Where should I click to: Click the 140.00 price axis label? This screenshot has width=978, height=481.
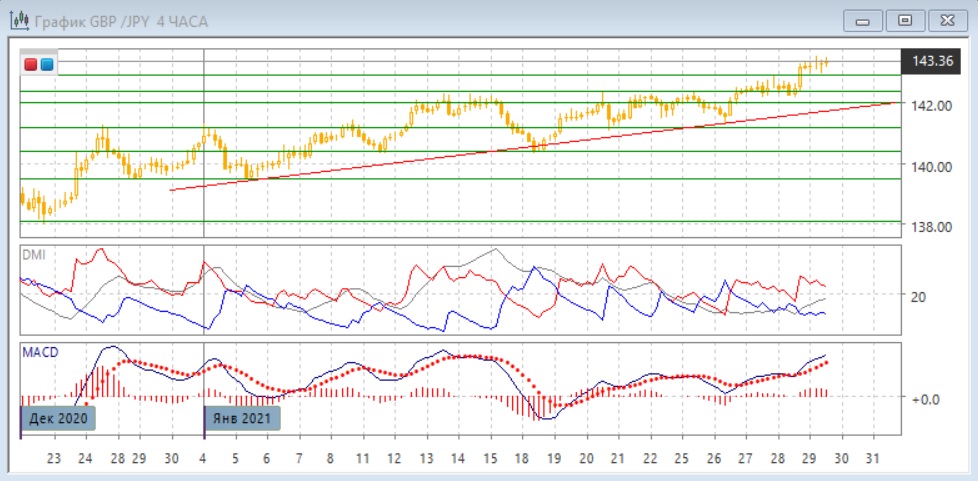point(935,166)
